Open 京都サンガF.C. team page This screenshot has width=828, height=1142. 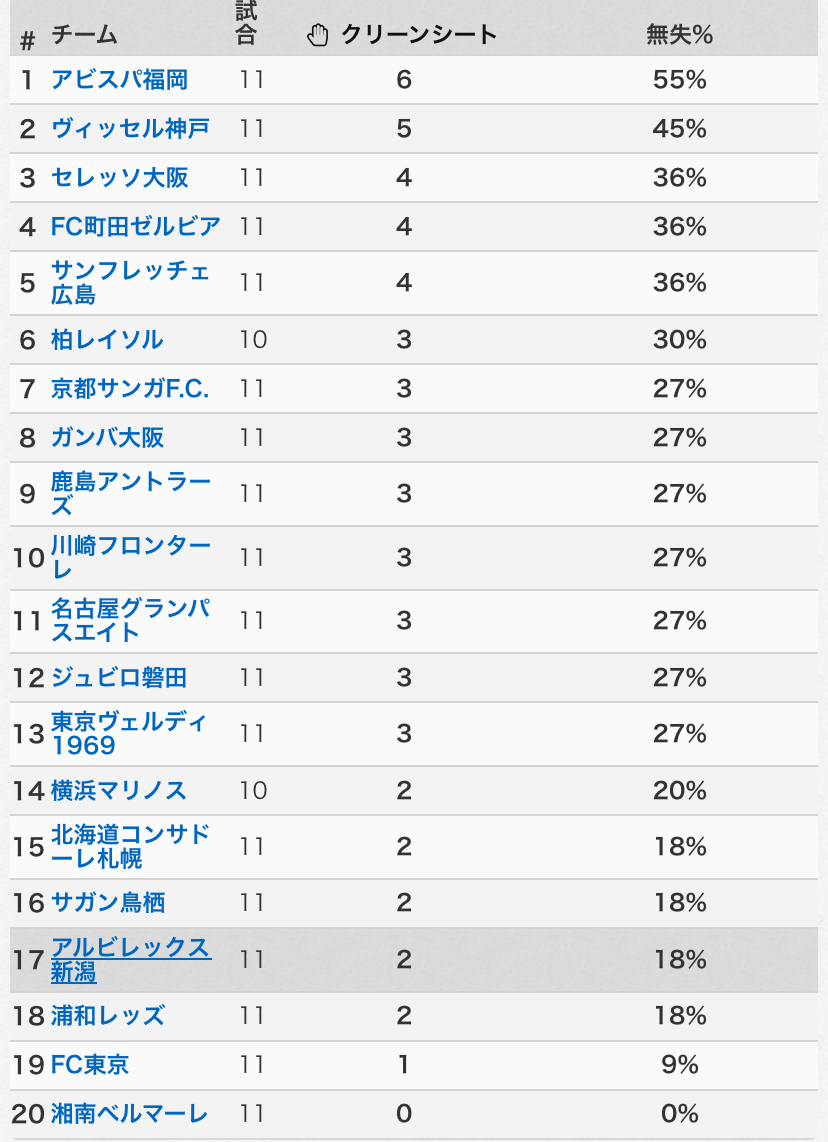[130, 388]
